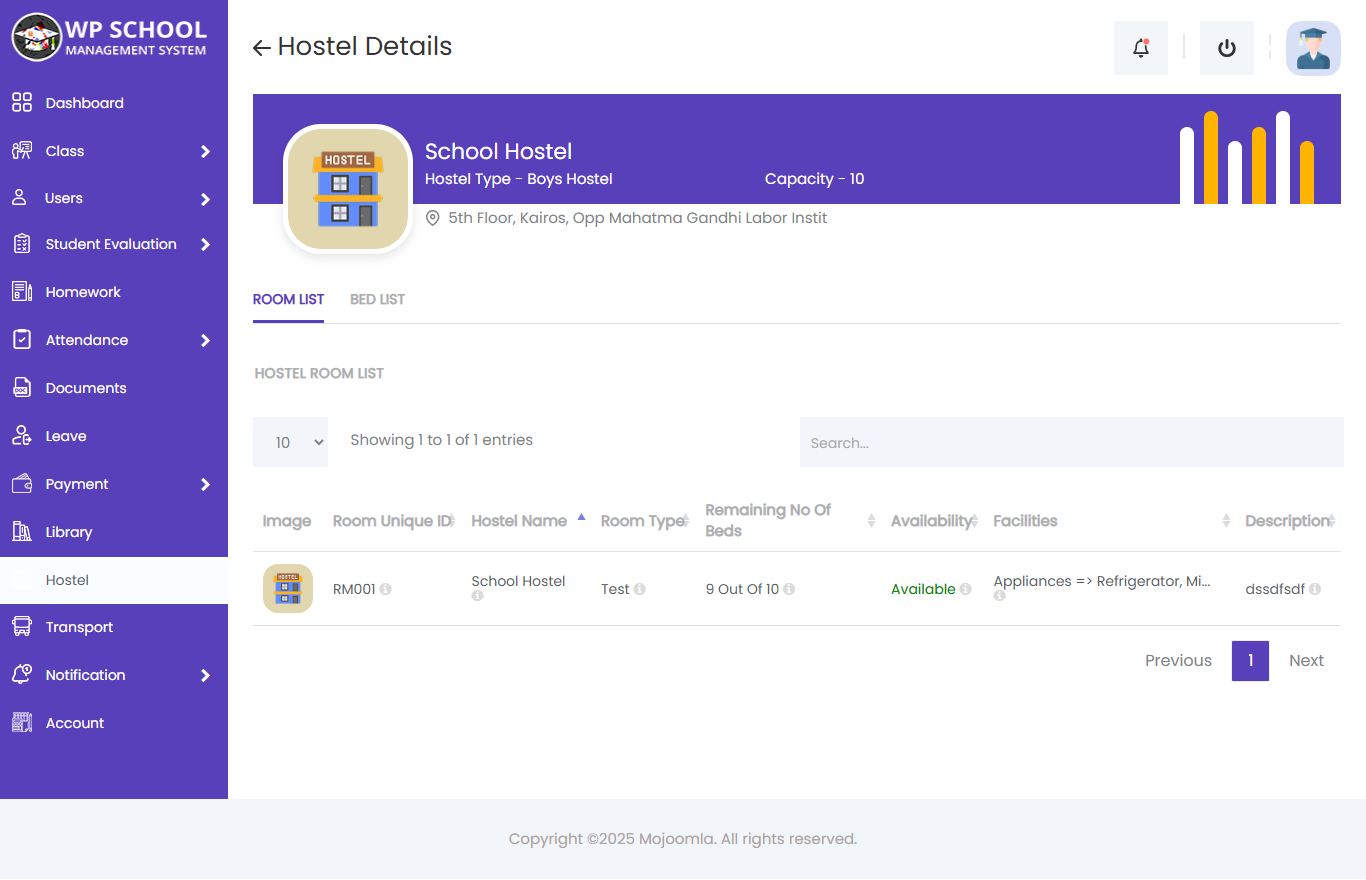Click the Leave icon in sidebar
The height and width of the screenshot is (880, 1366).
pyautogui.click(x=22, y=436)
